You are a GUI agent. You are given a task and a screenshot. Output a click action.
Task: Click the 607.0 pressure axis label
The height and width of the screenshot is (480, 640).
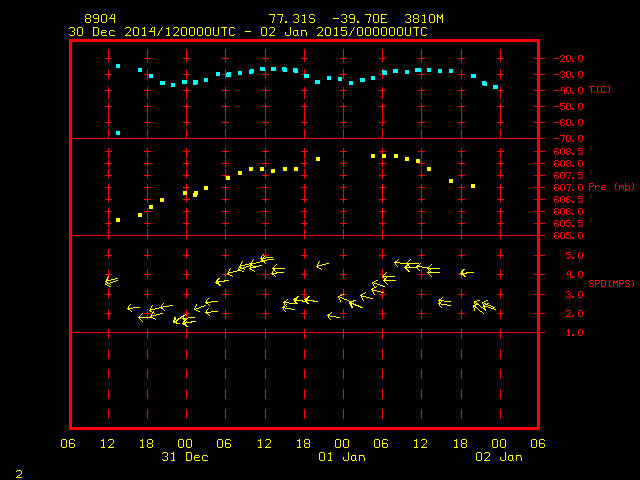(x=569, y=188)
